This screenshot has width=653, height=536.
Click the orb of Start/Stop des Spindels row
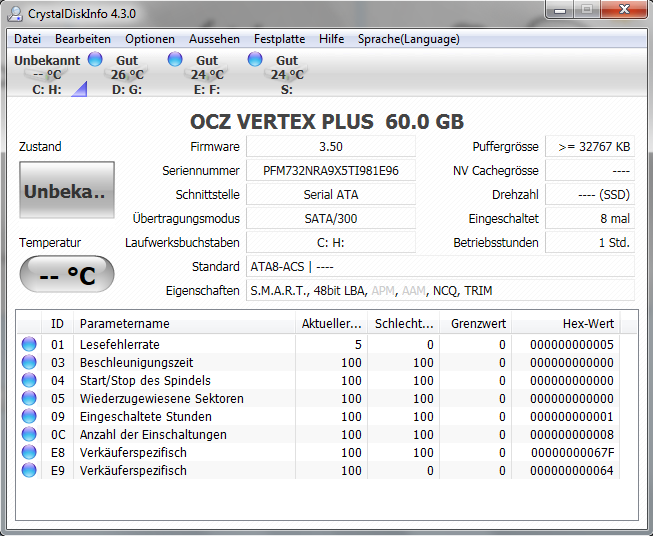point(29,380)
